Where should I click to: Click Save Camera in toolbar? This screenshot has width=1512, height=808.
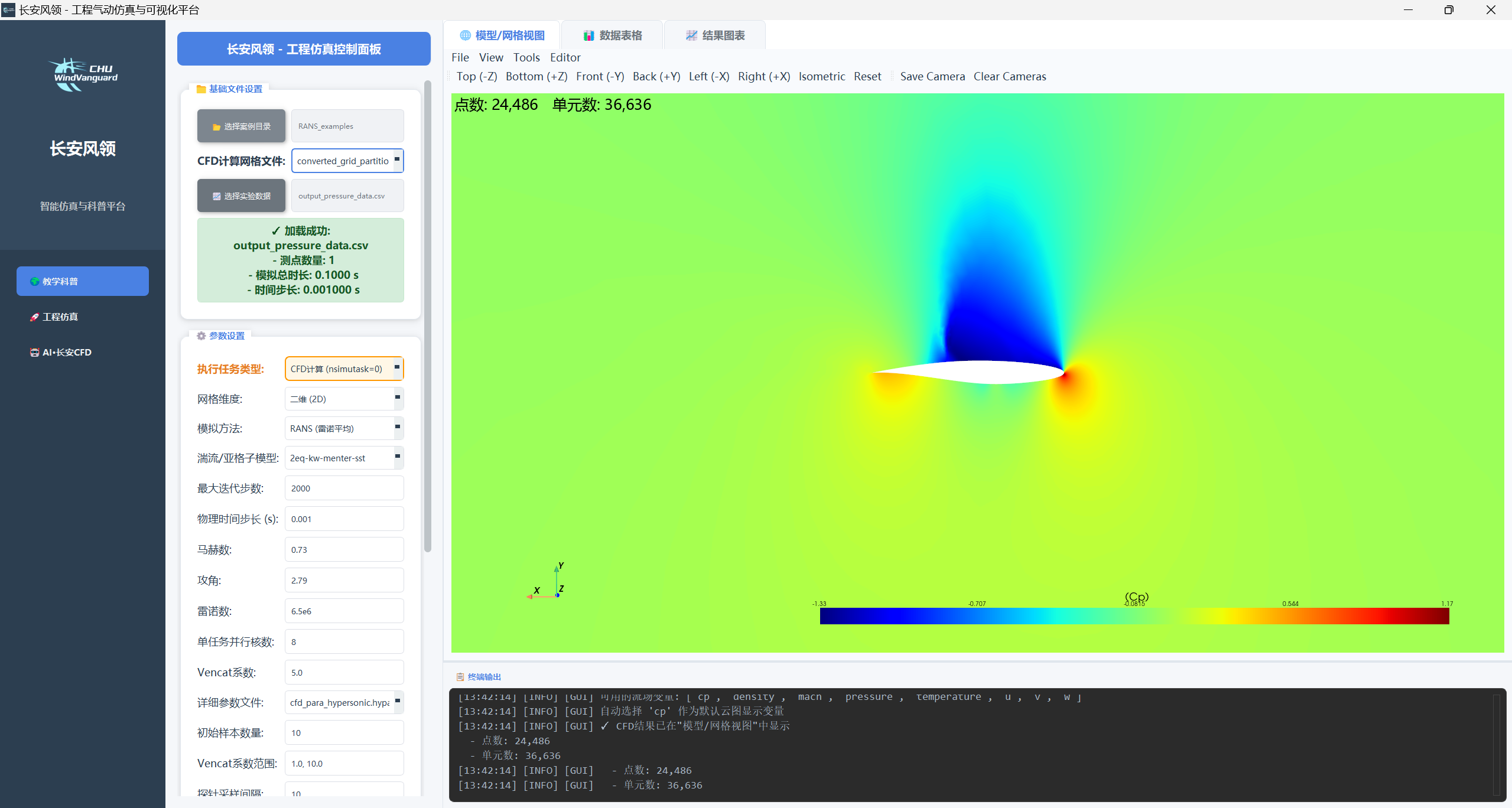click(932, 76)
